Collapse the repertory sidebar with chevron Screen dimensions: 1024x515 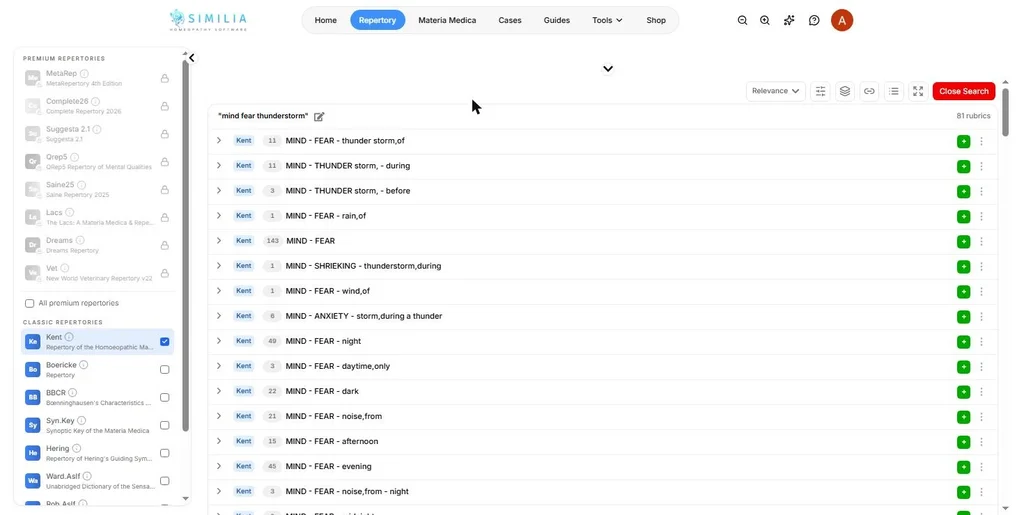coord(191,58)
